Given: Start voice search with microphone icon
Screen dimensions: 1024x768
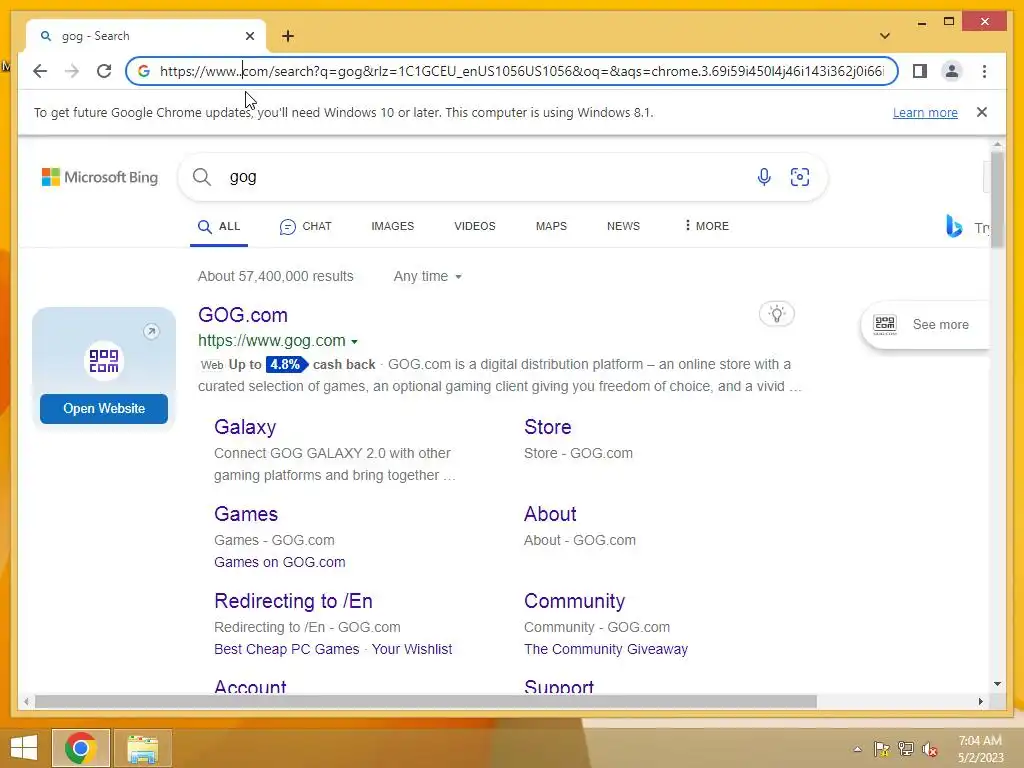Looking at the screenshot, I should tap(764, 177).
